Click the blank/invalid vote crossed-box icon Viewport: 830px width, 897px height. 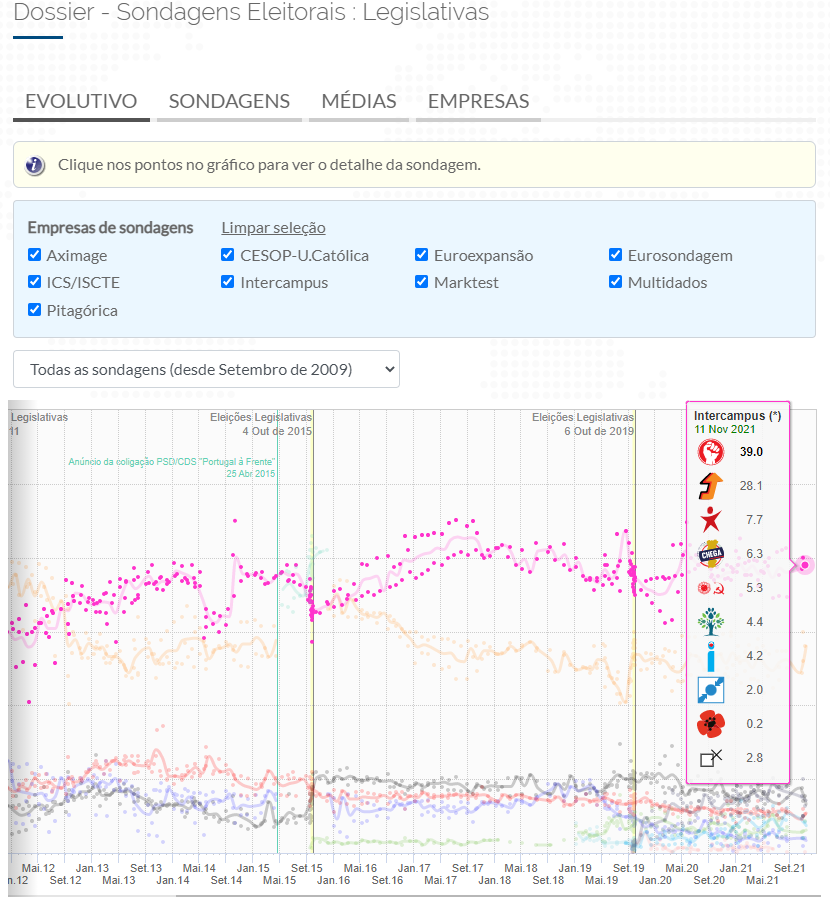click(x=710, y=758)
